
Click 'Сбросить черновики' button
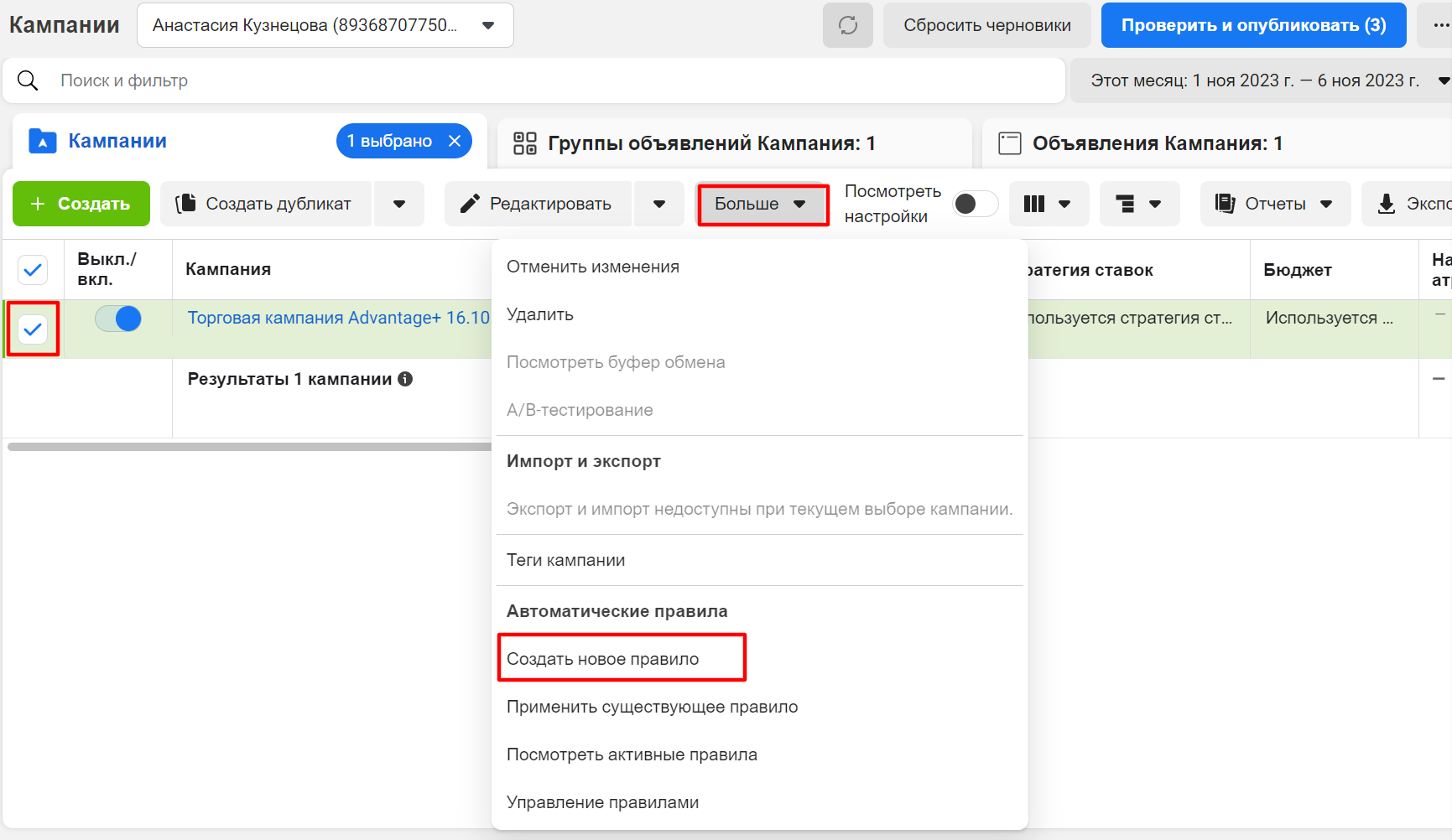[x=987, y=25]
